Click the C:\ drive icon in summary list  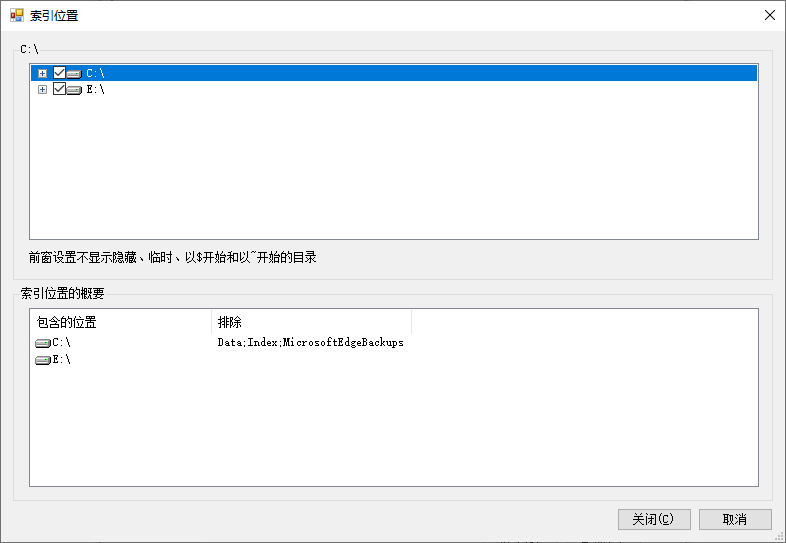point(43,343)
